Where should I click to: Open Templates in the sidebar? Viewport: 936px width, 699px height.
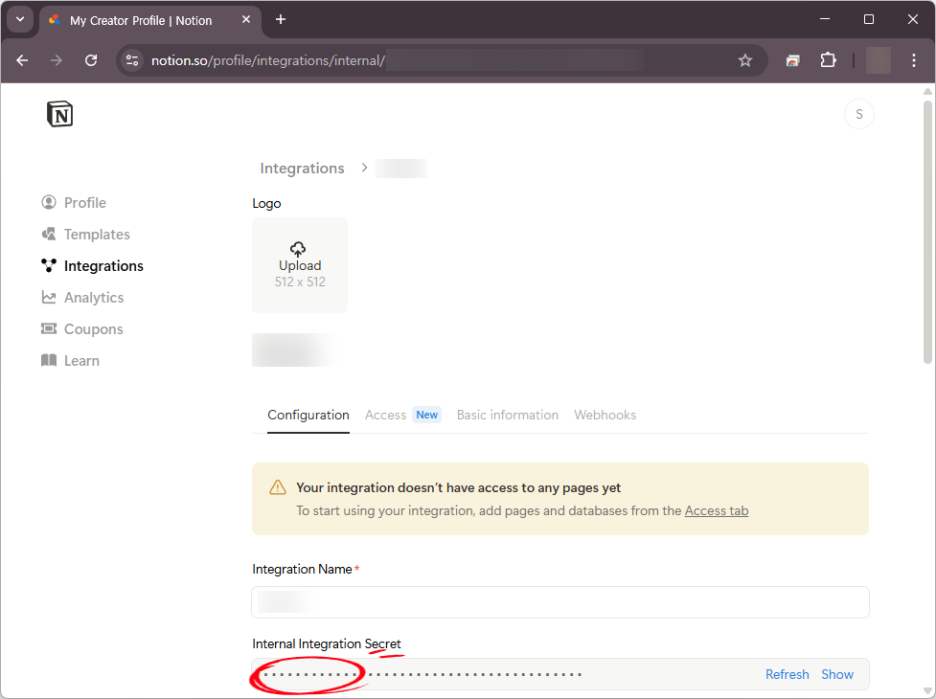[86, 235]
